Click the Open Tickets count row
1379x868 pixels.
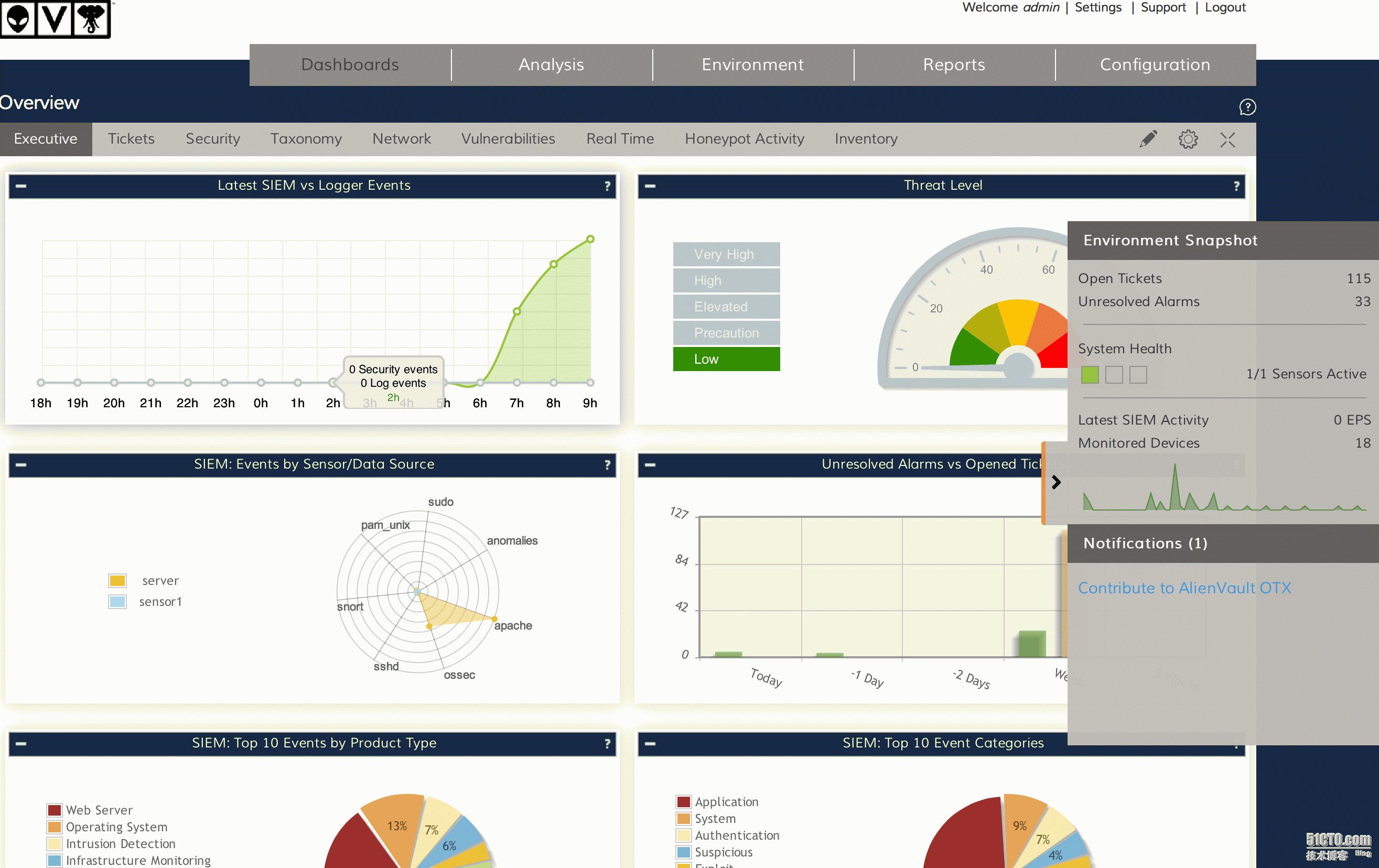point(1224,279)
